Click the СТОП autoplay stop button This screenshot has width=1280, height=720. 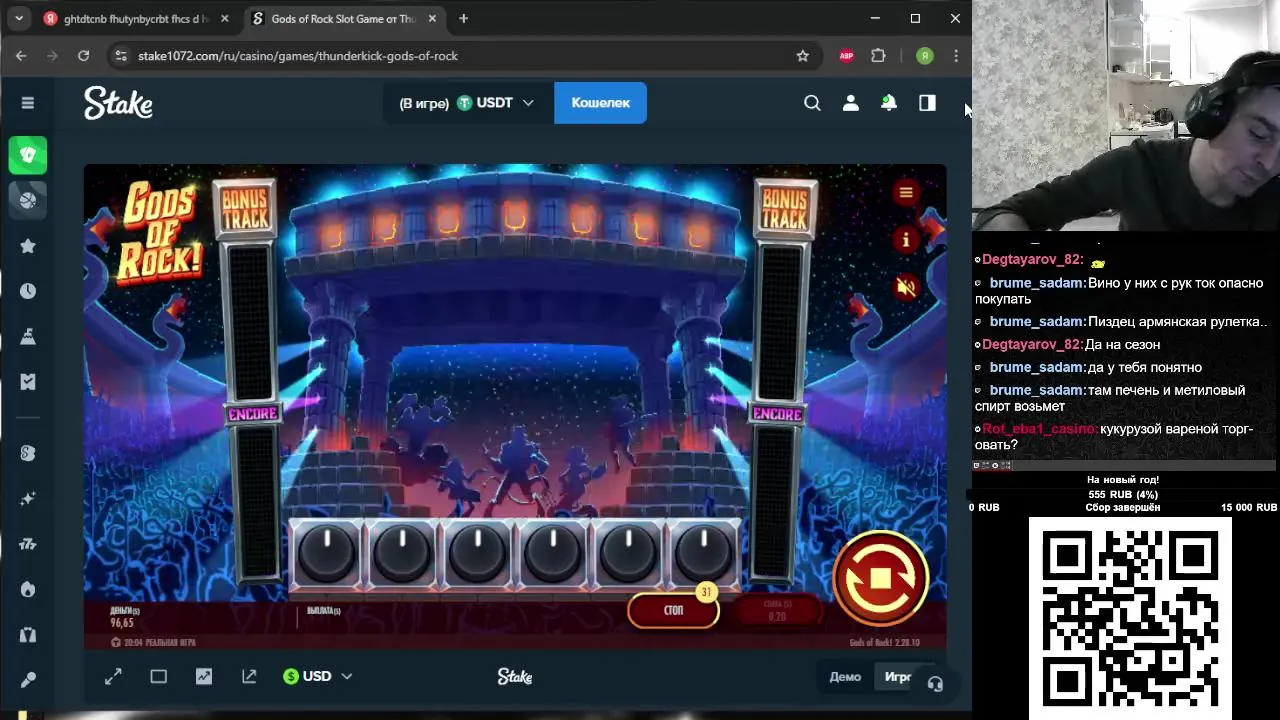coord(674,610)
